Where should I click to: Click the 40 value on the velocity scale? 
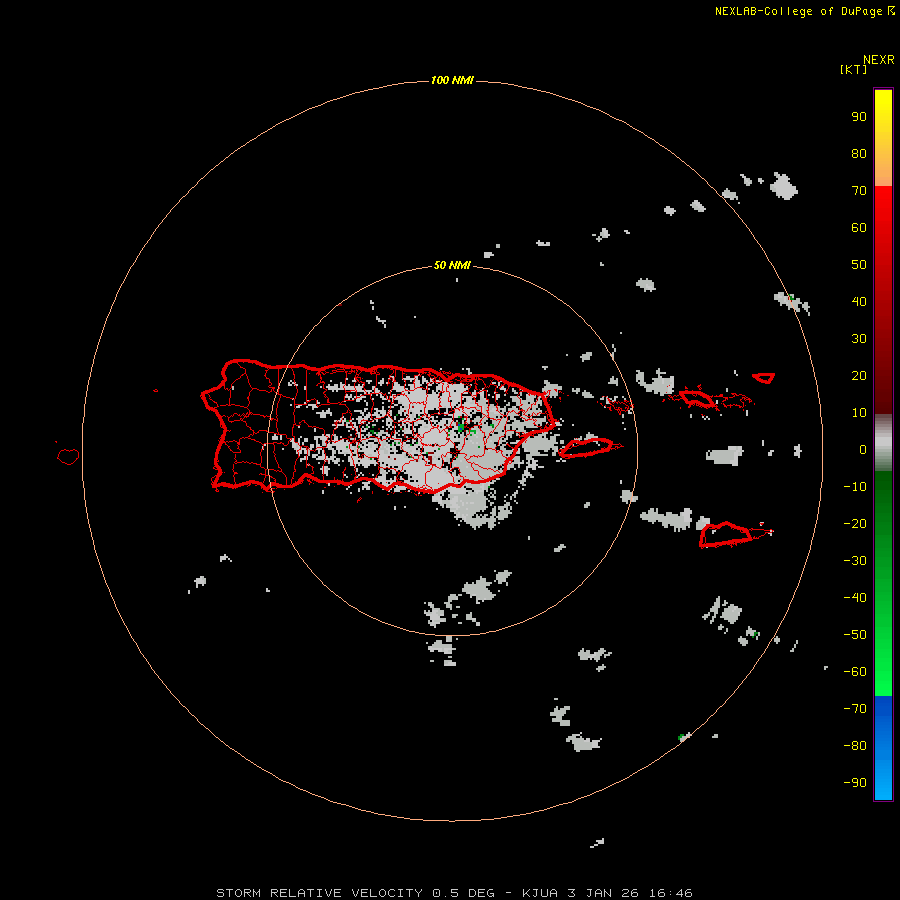[859, 302]
